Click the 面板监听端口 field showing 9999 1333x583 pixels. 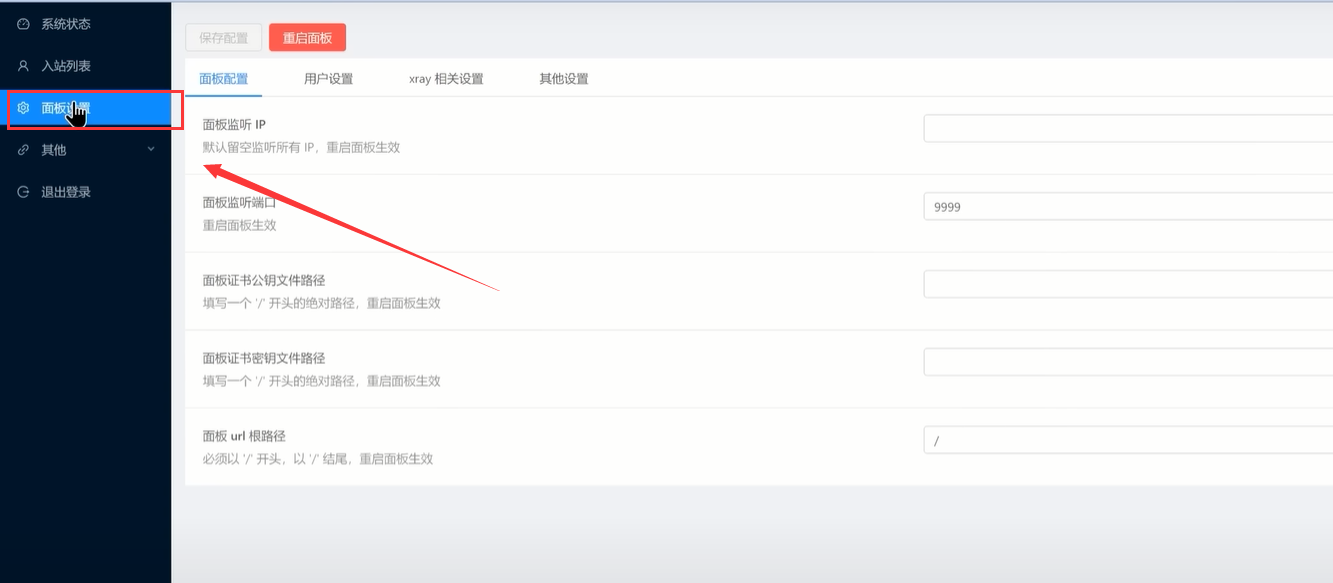tap(1127, 206)
